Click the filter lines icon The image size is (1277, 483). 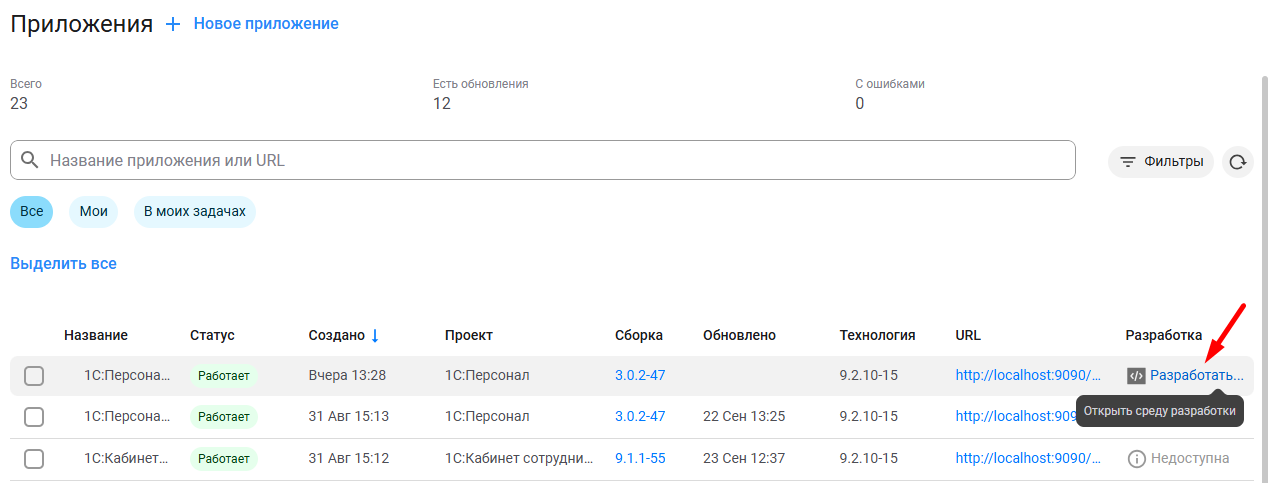point(1128,162)
